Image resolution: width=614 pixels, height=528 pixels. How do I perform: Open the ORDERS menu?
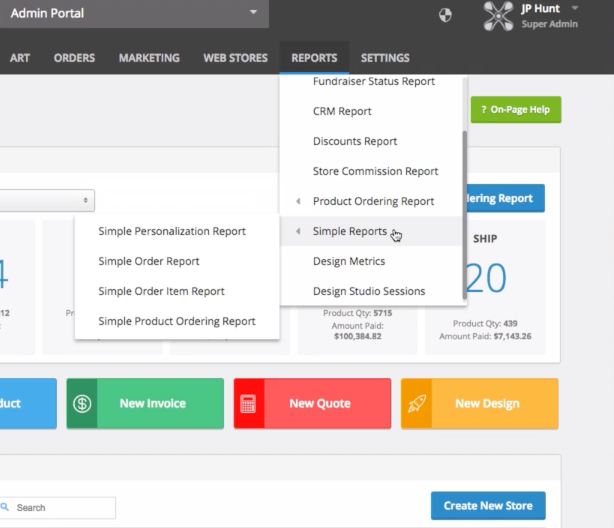(x=74, y=58)
